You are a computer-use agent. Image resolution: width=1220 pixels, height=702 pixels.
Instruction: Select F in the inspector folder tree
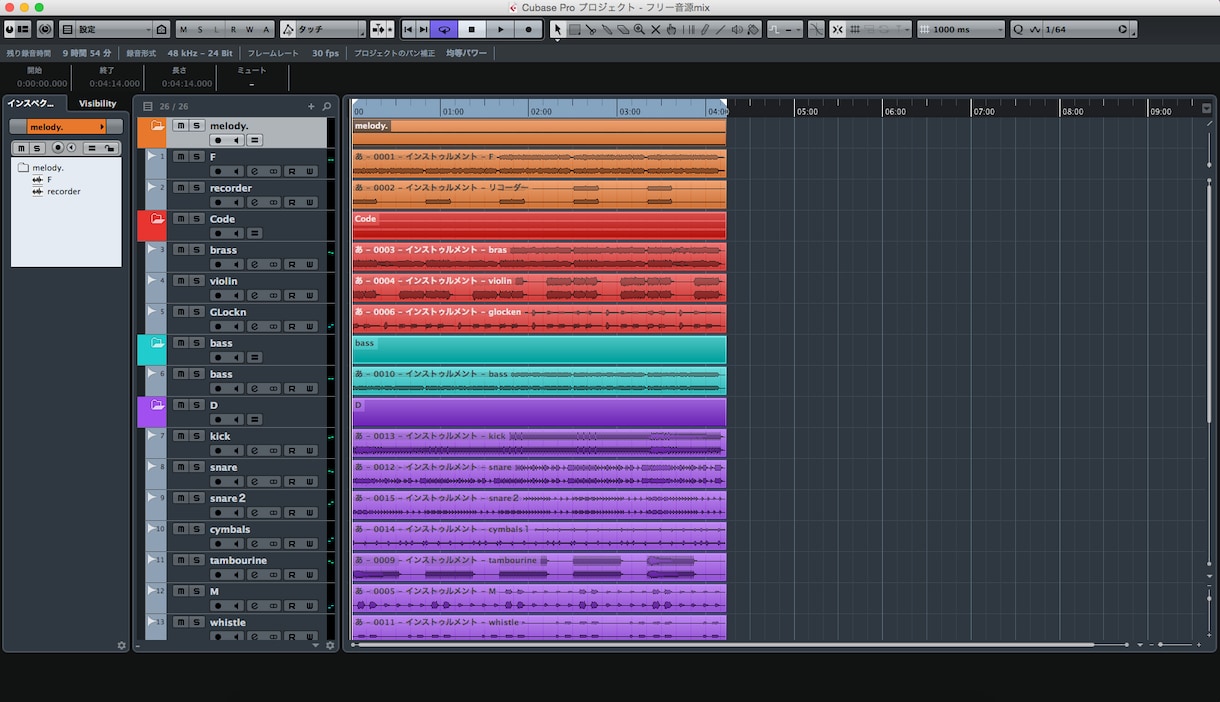[x=49, y=180]
